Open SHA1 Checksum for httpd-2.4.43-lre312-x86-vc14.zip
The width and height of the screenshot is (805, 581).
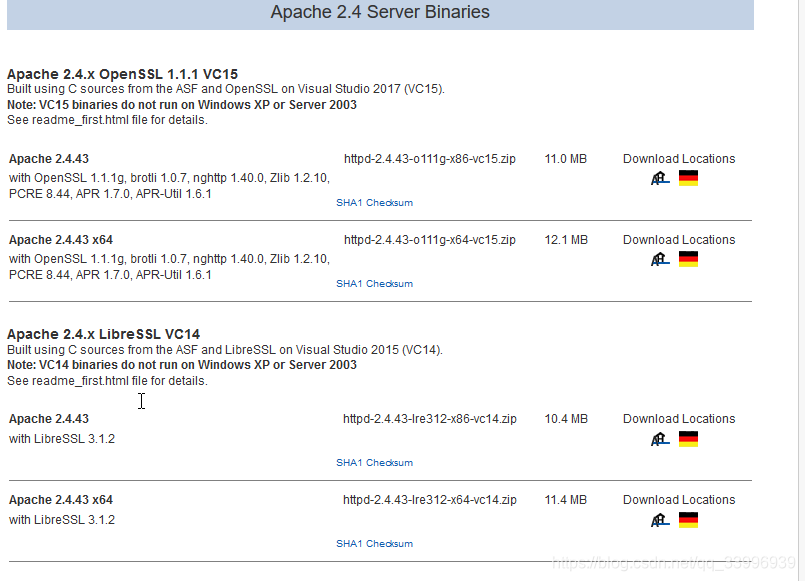pos(374,463)
